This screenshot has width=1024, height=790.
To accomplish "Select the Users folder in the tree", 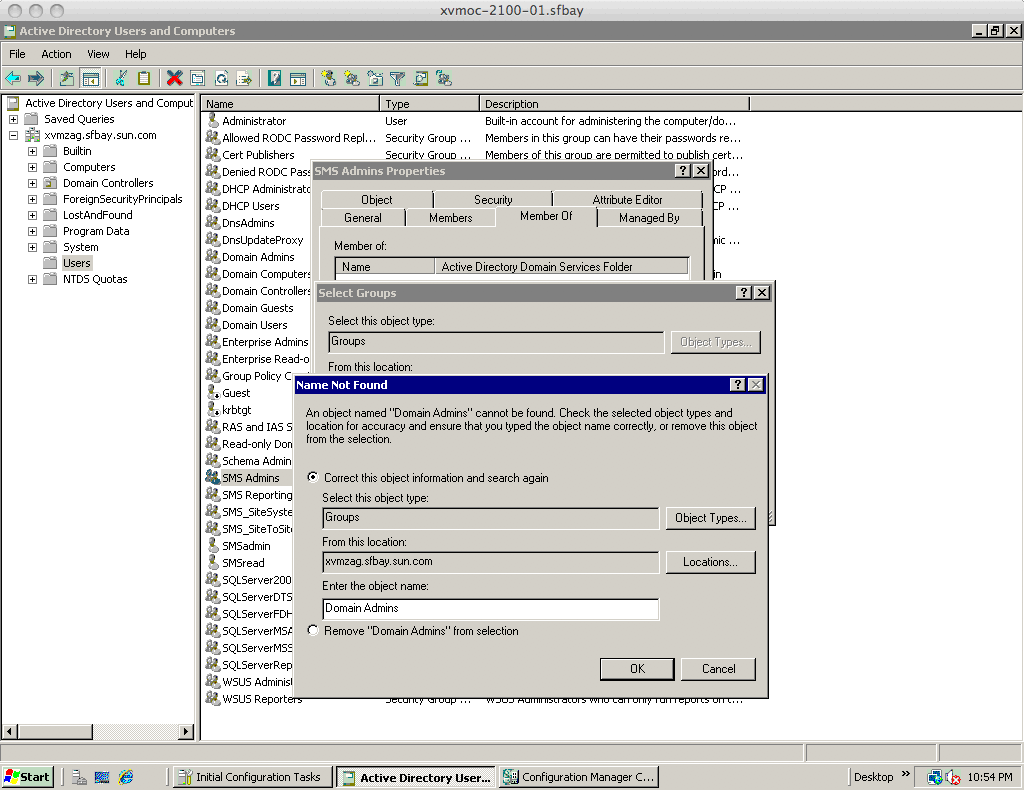I will [76, 263].
